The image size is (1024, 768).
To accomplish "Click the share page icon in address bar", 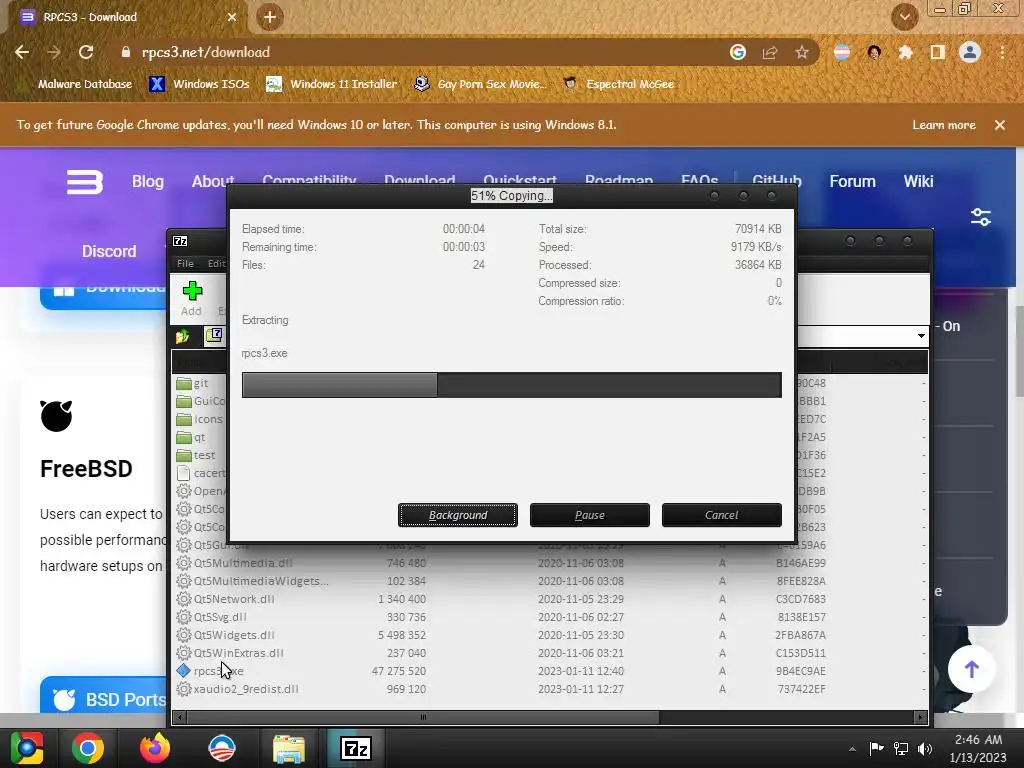I will 770,52.
